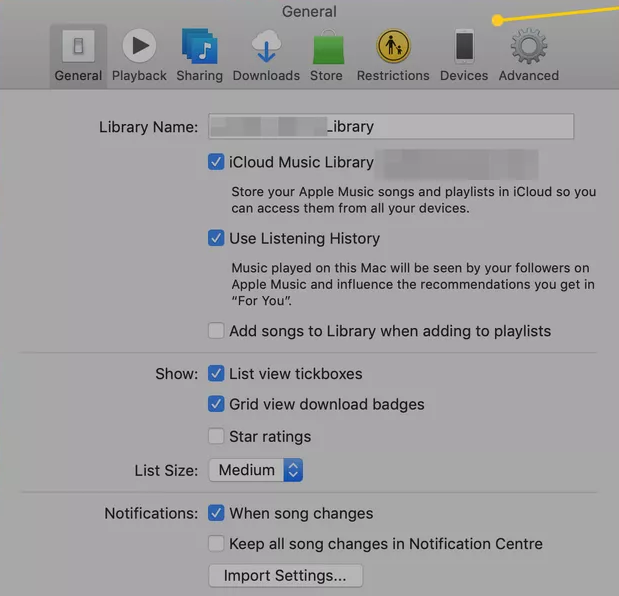The width and height of the screenshot is (619, 596).
Task: Click the 'Store your Apple Music songs' description
Action: coord(414,200)
